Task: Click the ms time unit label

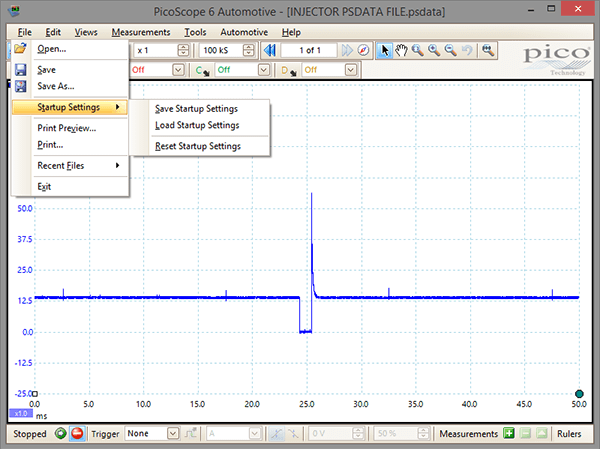Action: click(x=41, y=416)
